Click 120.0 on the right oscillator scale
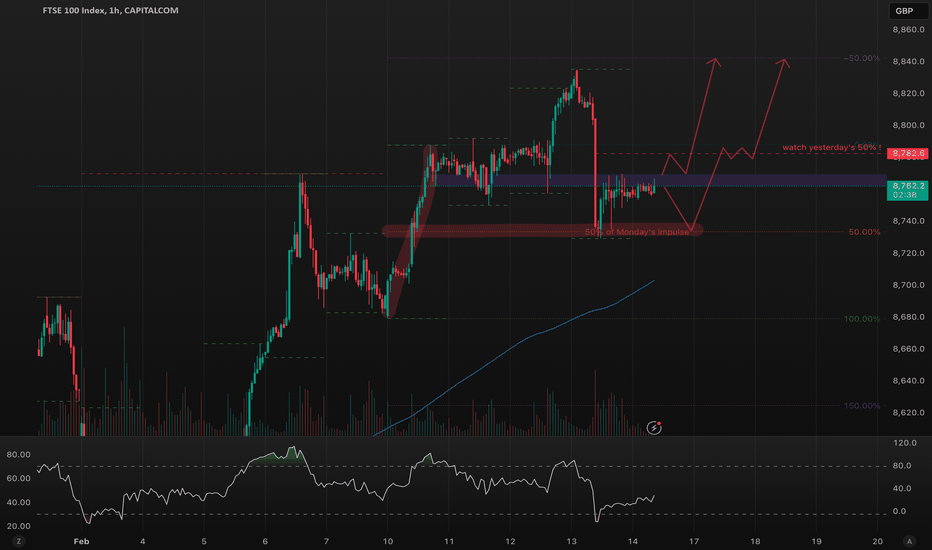Image resolution: width=932 pixels, height=550 pixels. tap(905, 443)
